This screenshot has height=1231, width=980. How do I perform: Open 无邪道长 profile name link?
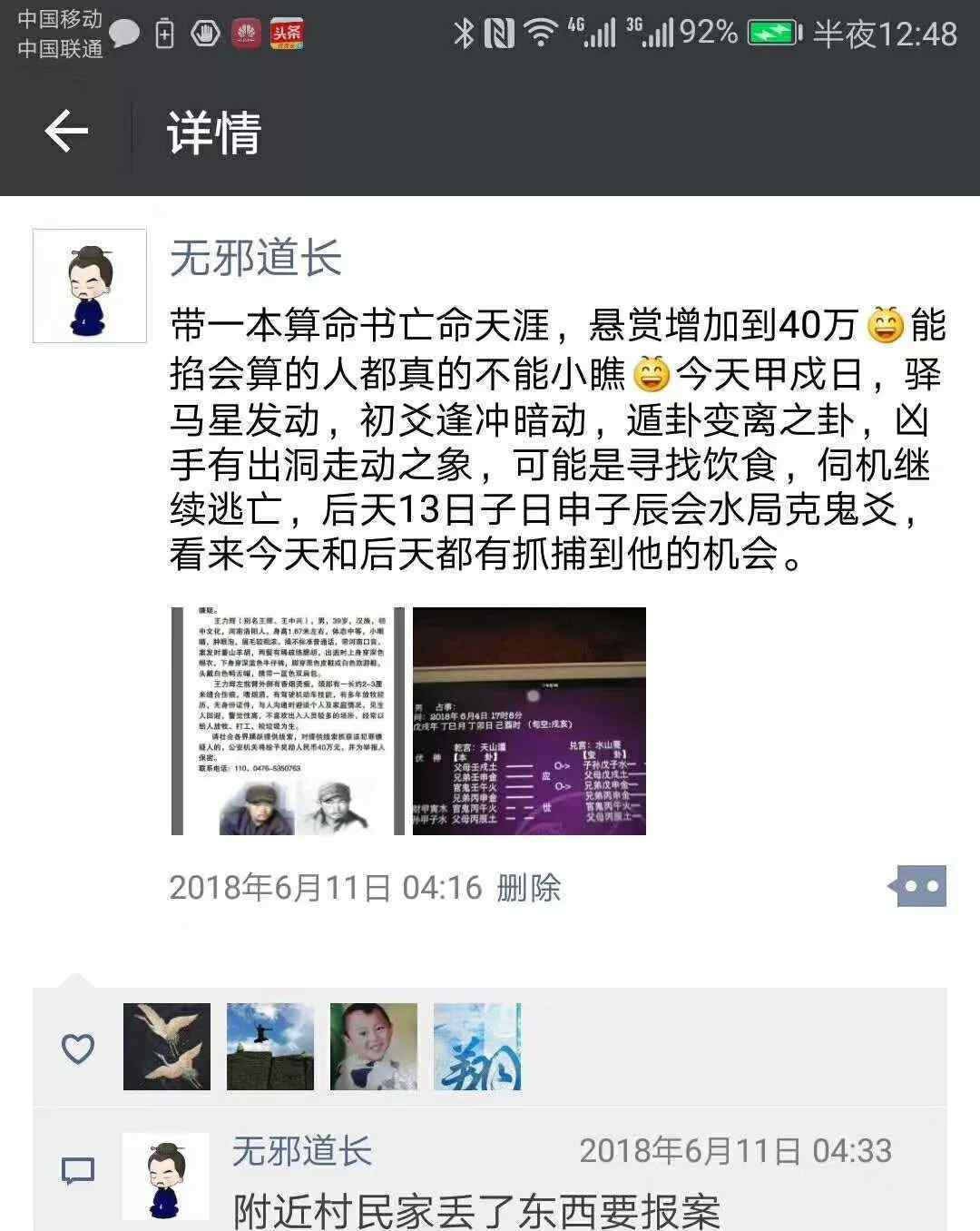point(256,258)
